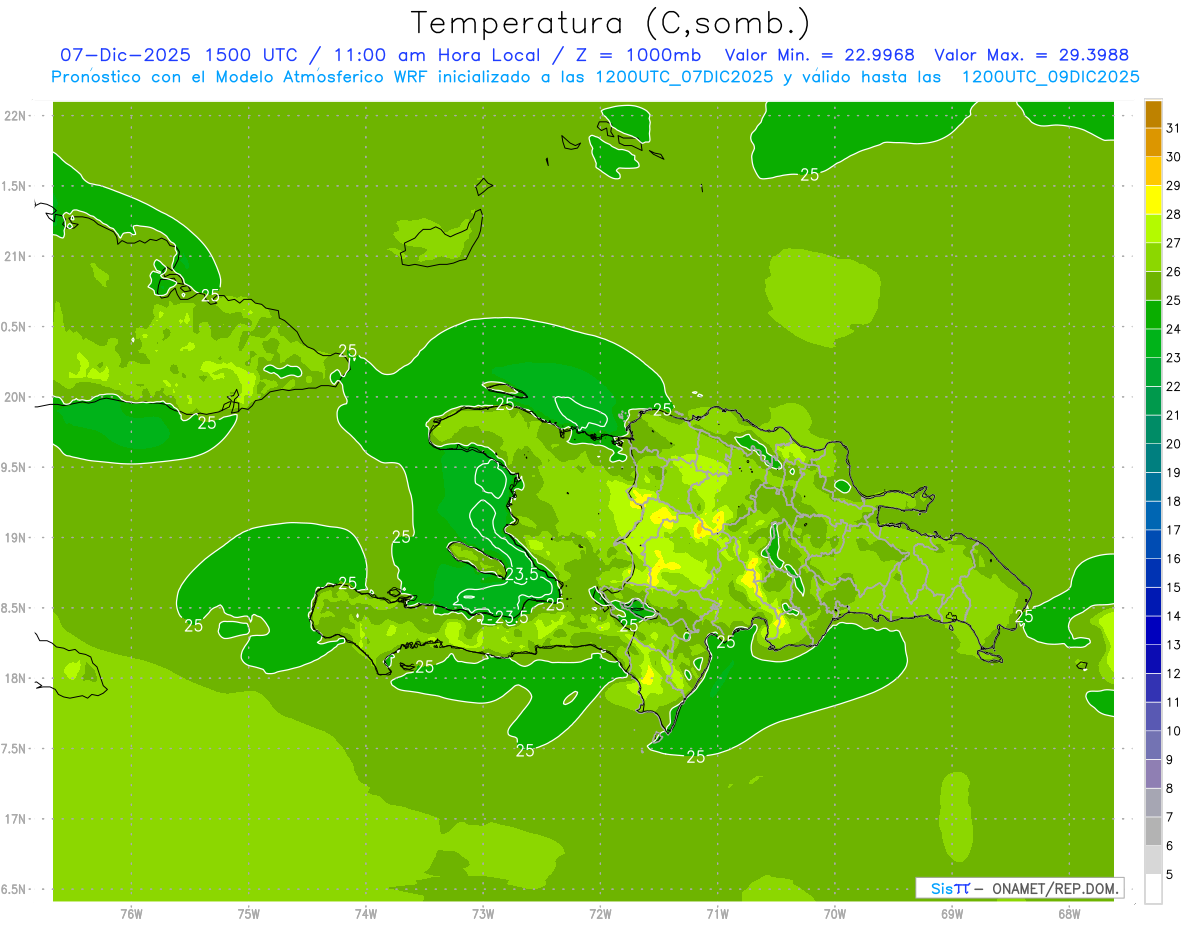Select the dark blue swatch between 13 and 14

click(x=1153, y=631)
